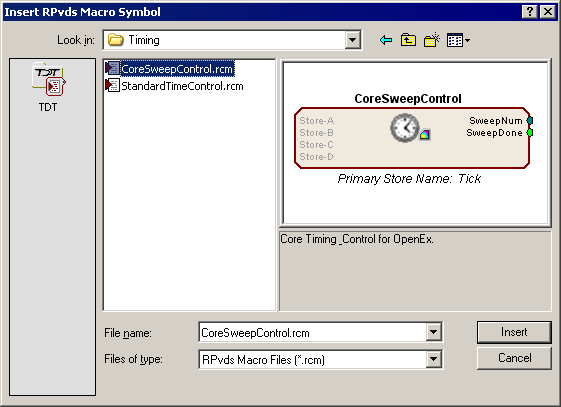Close the Insert RPvds Macro Symbol dialog
This screenshot has width=561, height=407.
[x=548, y=12]
